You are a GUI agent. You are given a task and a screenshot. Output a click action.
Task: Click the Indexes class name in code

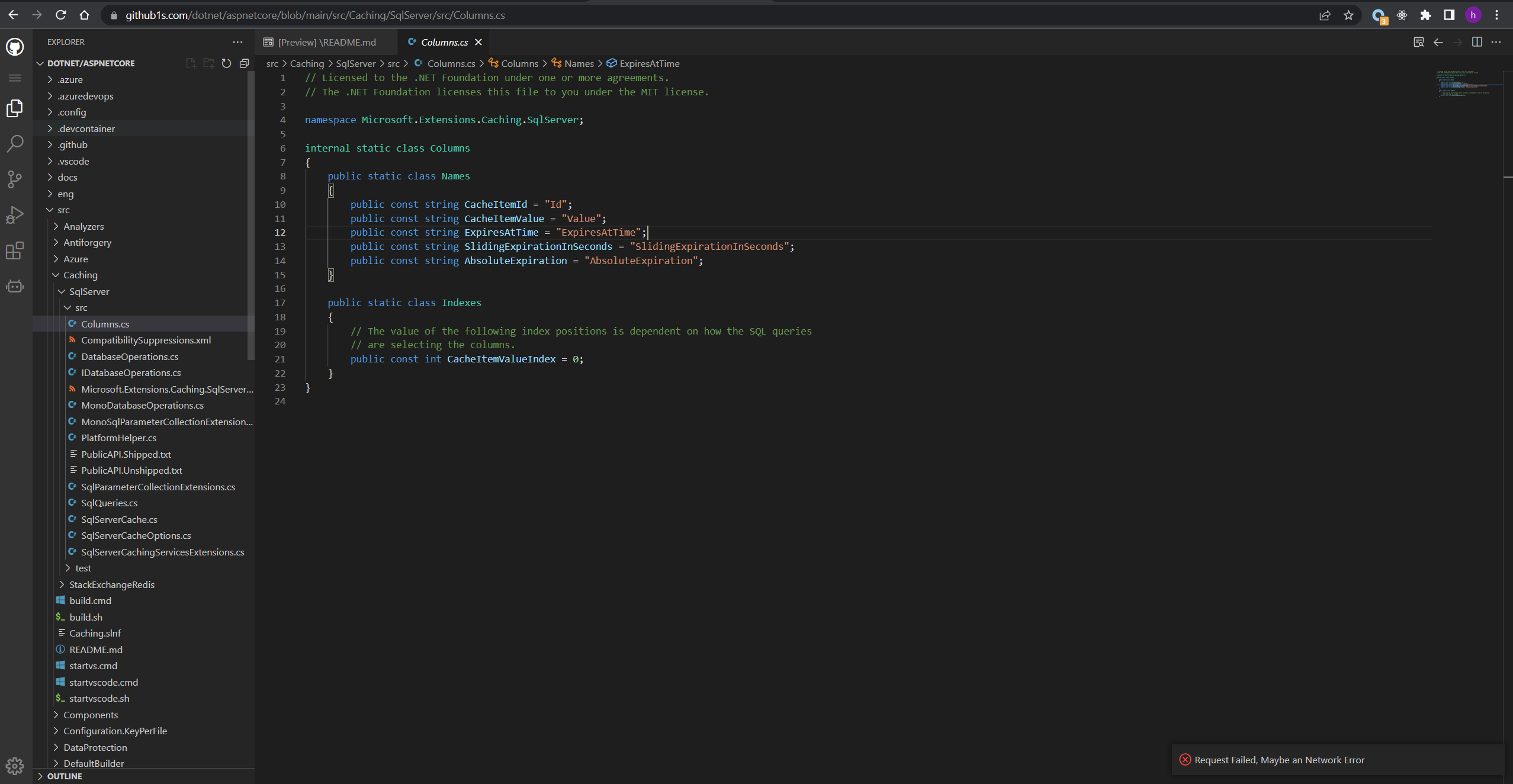coord(461,303)
